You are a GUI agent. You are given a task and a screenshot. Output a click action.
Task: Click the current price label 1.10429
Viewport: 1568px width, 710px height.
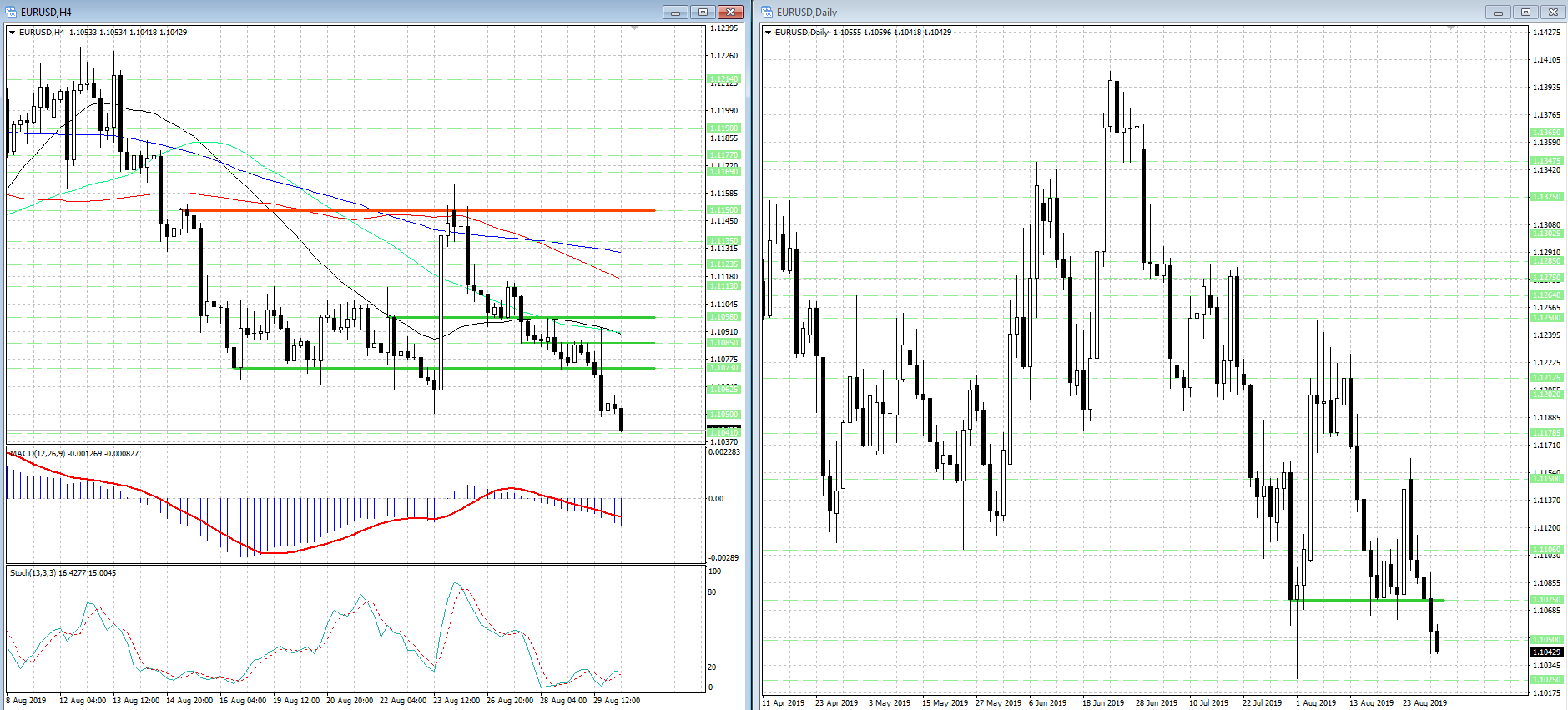1546,652
